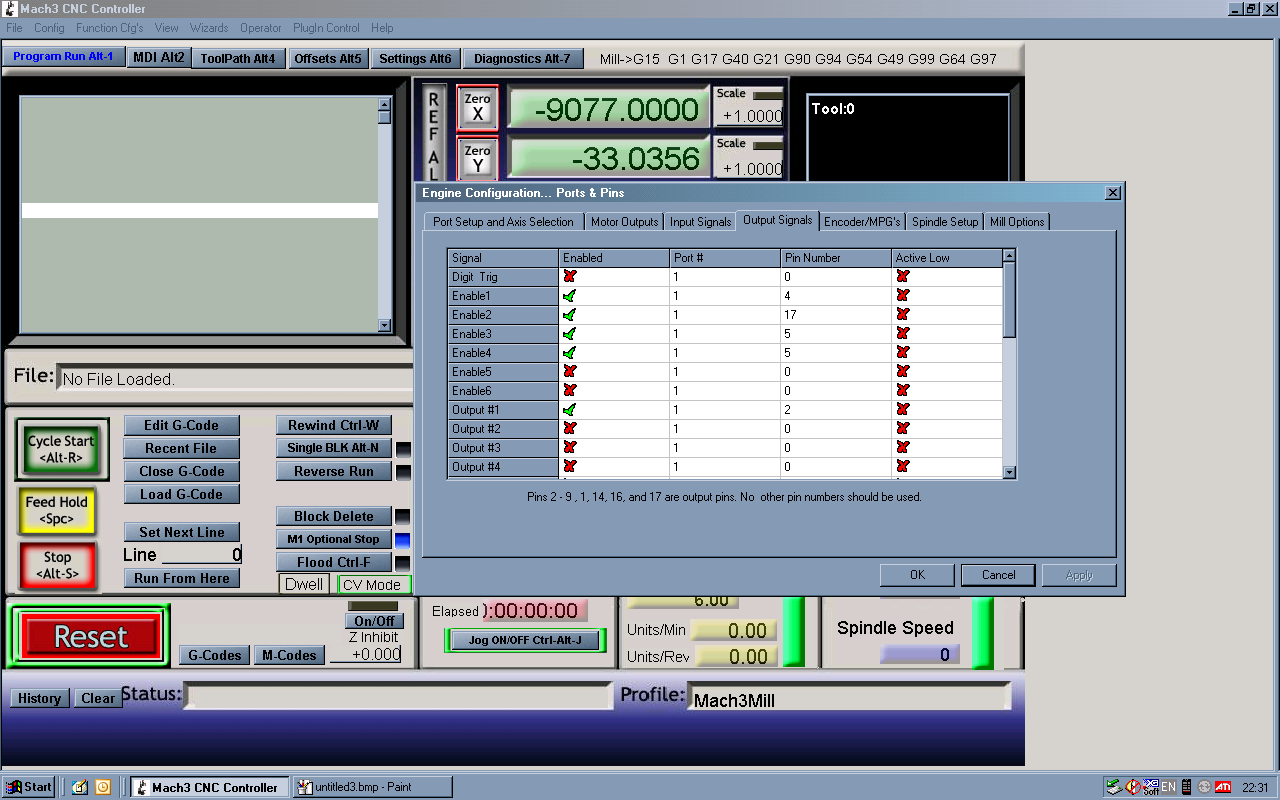The width and height of the screenshot is (1280, 800).
Task: Toggle Enabled status for Enable1 signal
Action: [x=570, y=296]
